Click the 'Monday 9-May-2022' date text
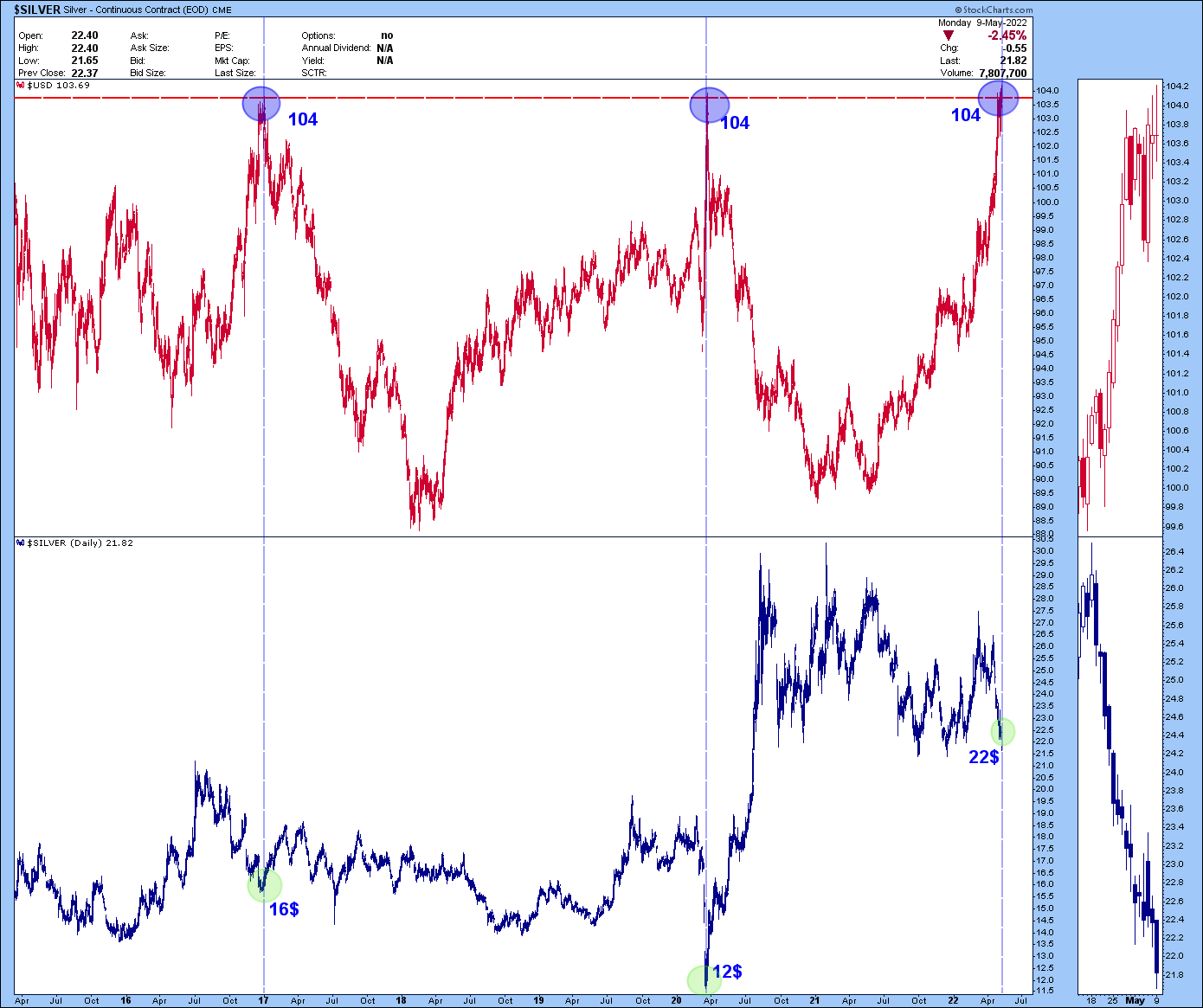Screen dimensions: 1203x1008 tap(982, 23)
